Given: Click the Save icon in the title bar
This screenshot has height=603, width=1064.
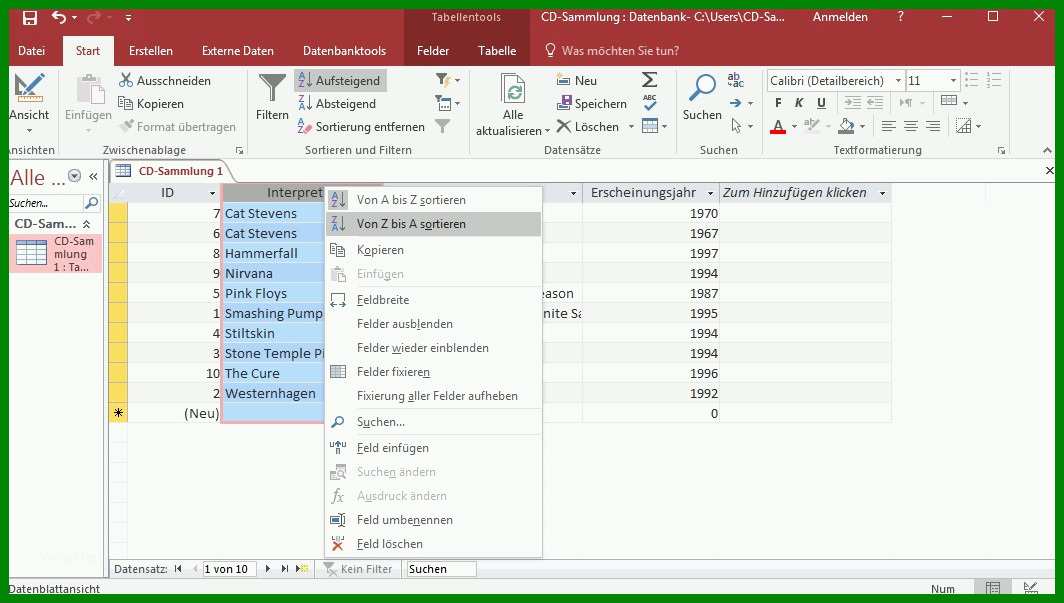Looking at the screenshot, I should pyautogui.click(x=30, y=18).
